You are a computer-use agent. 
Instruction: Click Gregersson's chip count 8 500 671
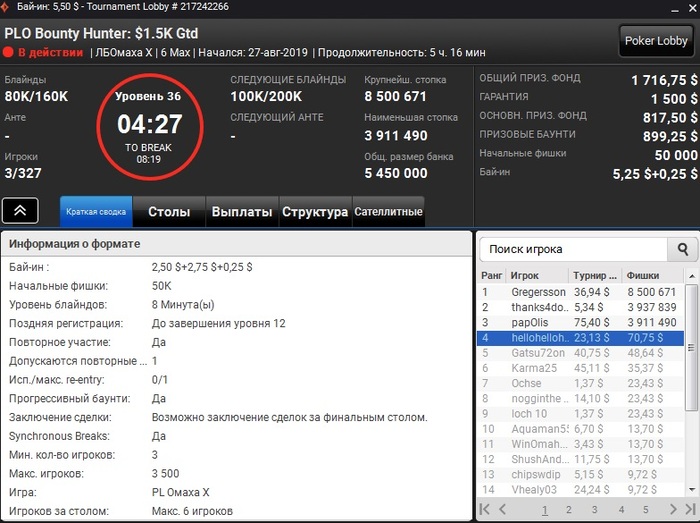coord(652,292)
